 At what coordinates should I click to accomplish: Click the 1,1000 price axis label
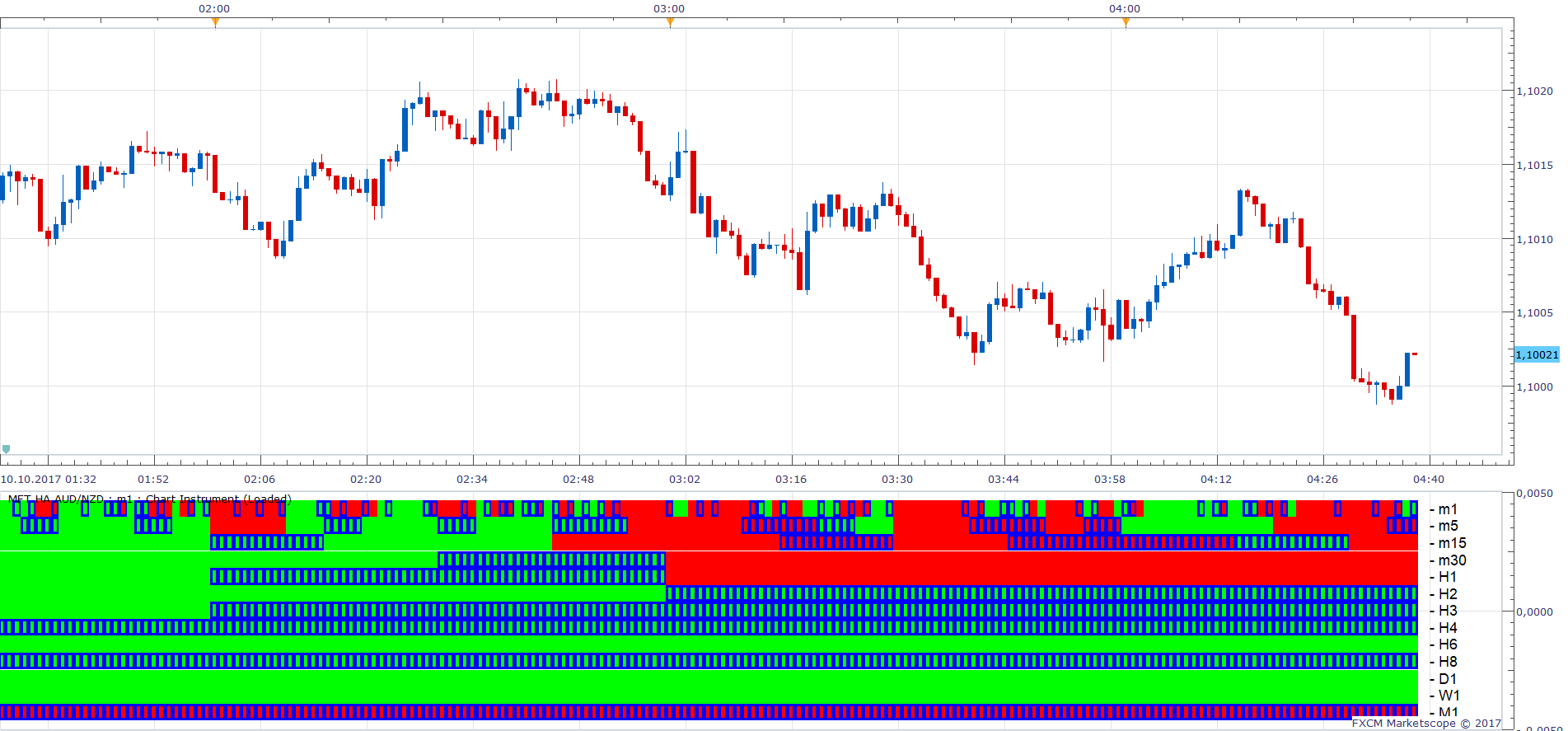point(1535,387)
